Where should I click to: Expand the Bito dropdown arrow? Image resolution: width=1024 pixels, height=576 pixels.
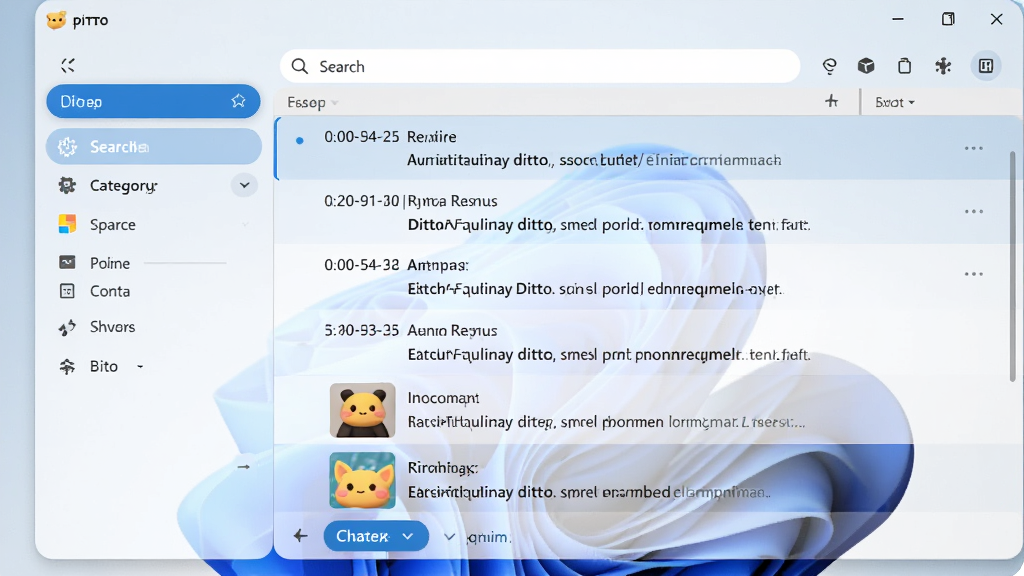pos(140,367)
